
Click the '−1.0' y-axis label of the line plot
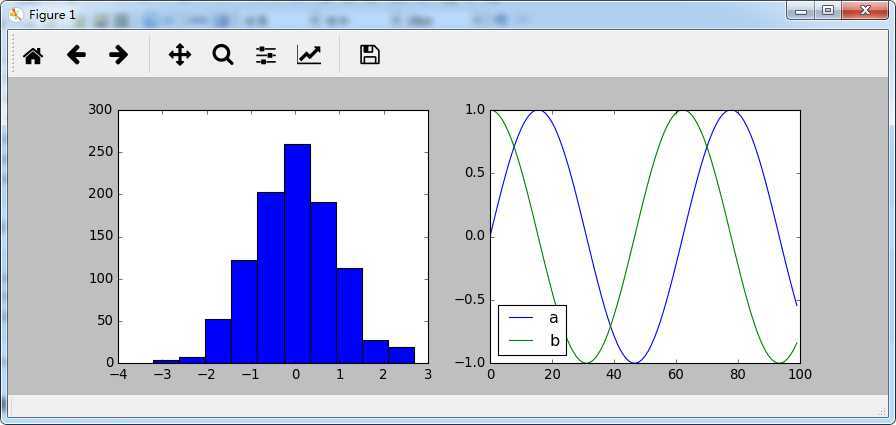coord(470,363)
